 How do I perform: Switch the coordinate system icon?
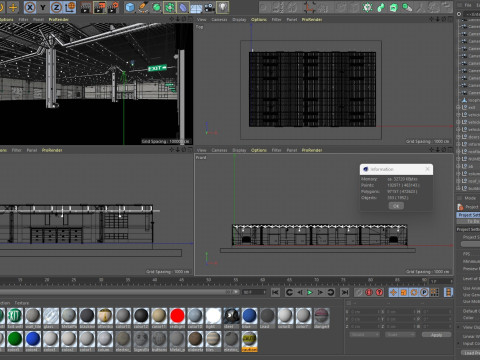click(70, 7)
